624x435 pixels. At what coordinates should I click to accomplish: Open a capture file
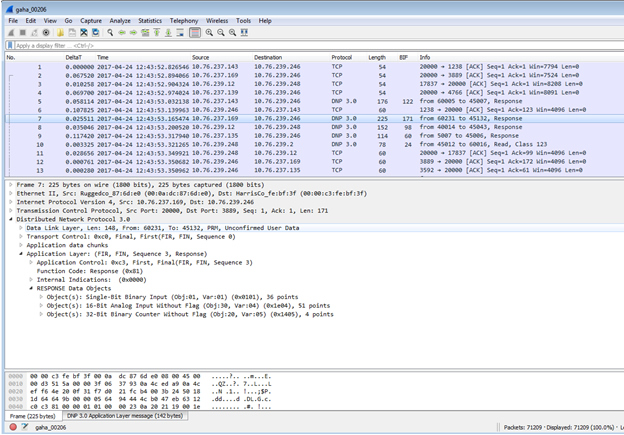pos(60,33)
